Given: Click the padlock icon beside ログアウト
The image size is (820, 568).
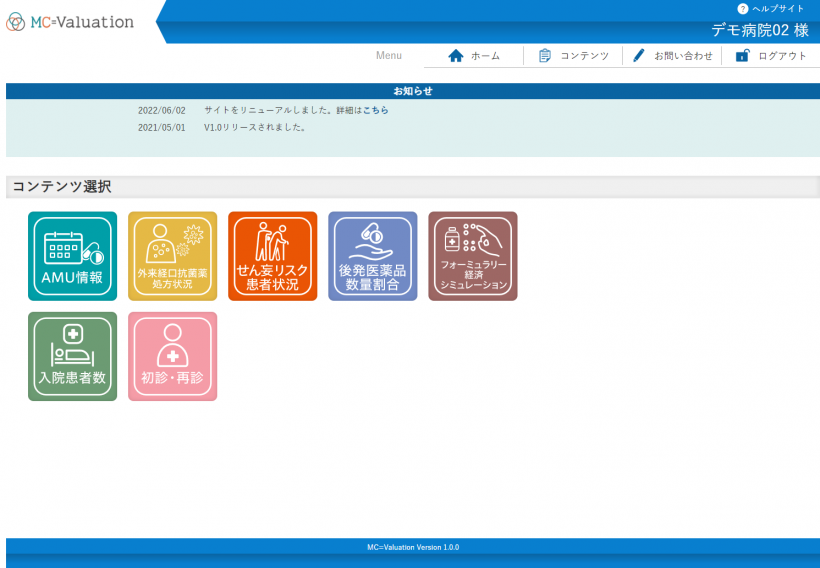Looking at the screenshot, I should (x=742, y=56).
